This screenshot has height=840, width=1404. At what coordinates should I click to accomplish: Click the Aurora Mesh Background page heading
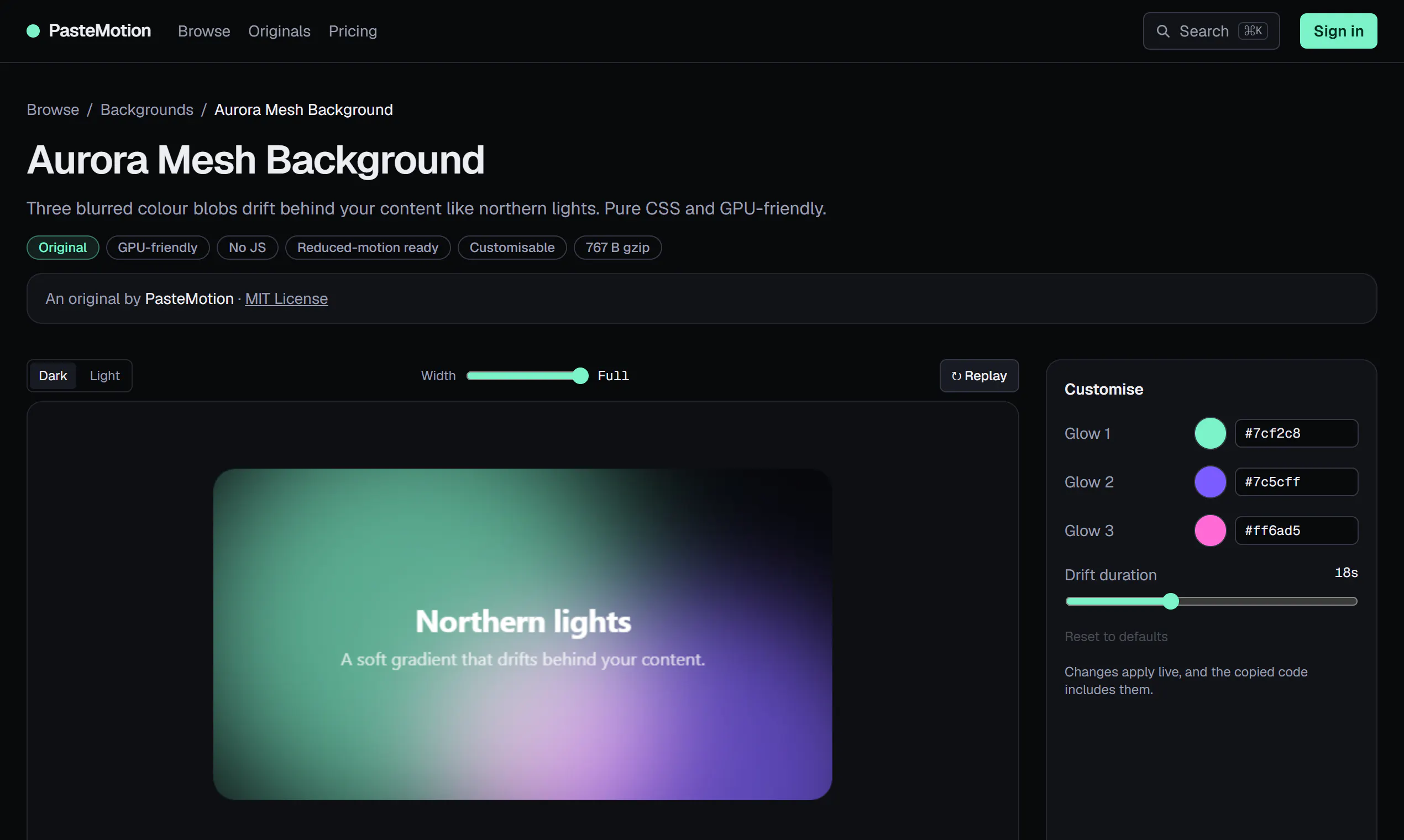255,160
